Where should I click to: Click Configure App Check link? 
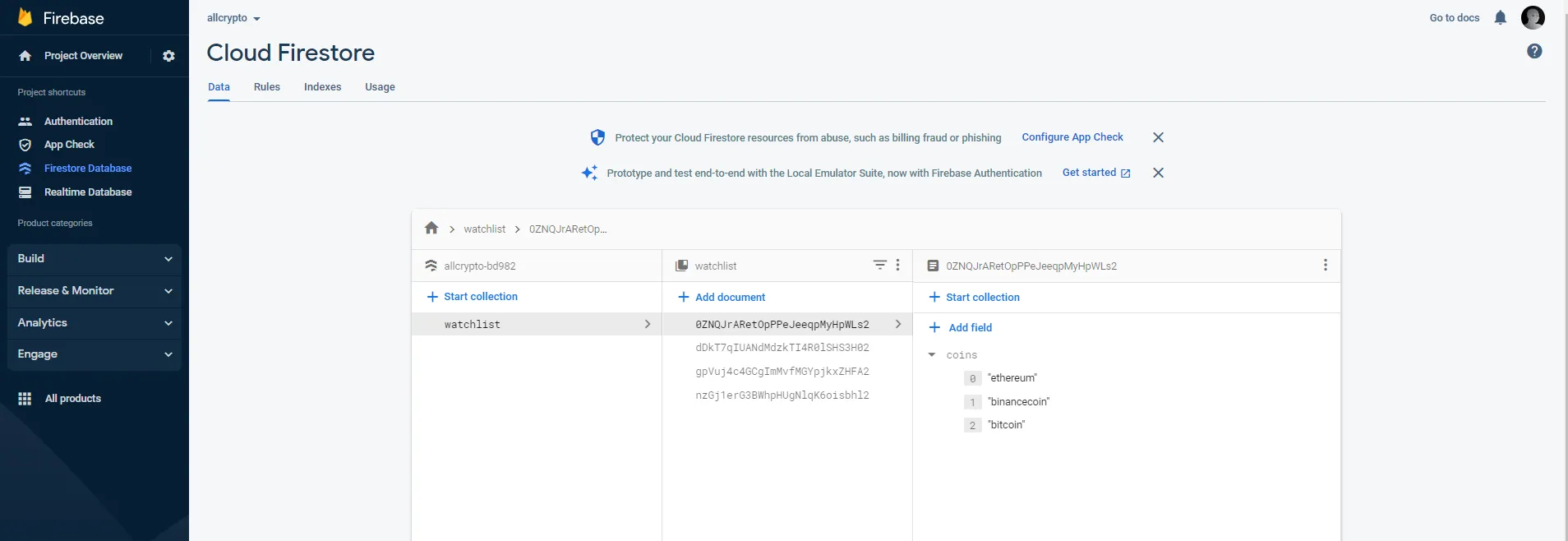click(1072, 137)
